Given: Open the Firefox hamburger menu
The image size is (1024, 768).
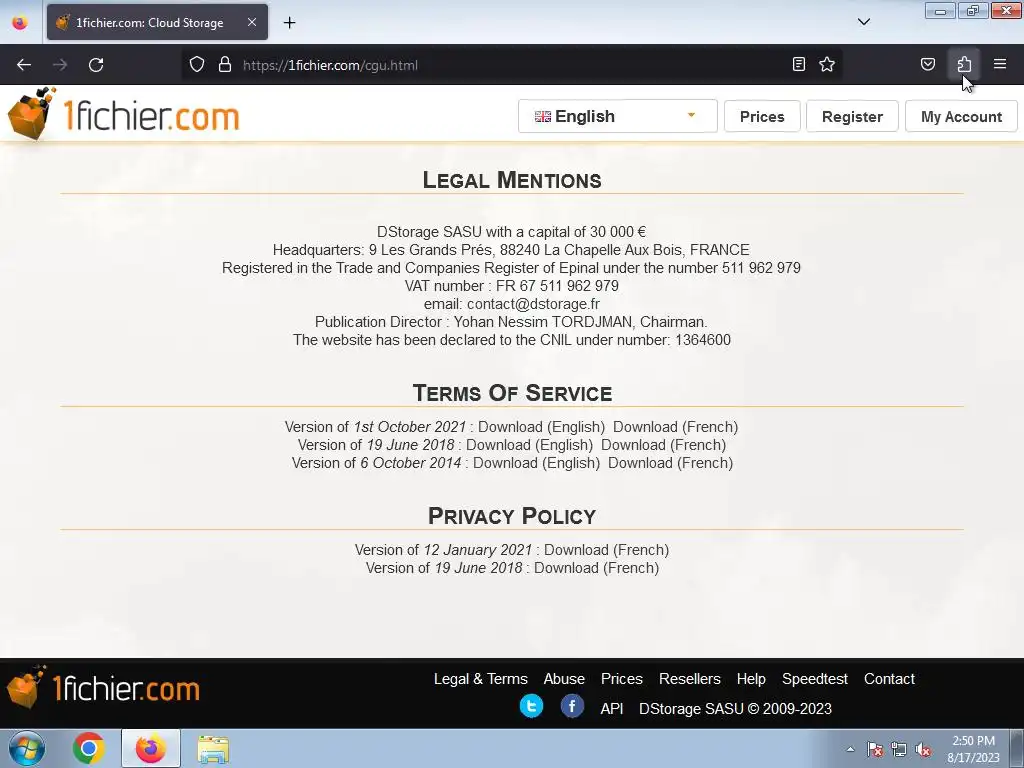Looking at the screenshot, I should click(x=1000, y=64).
